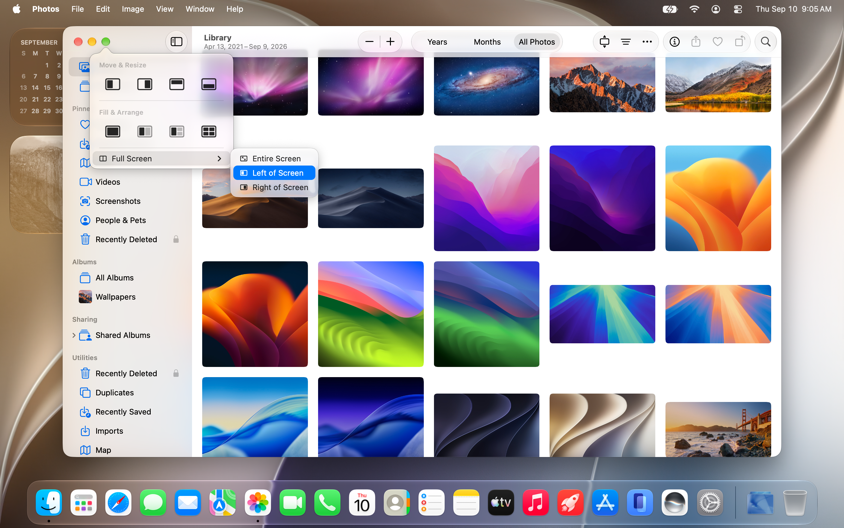
Task: Show photo info with the Info icon
Action: click(x=674, y=41)
